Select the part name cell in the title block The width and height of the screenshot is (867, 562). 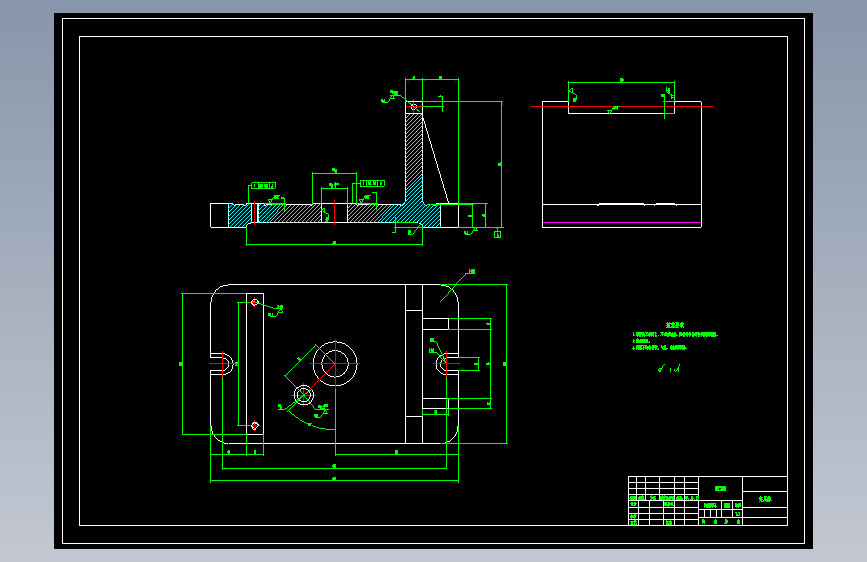click(765, 499)
